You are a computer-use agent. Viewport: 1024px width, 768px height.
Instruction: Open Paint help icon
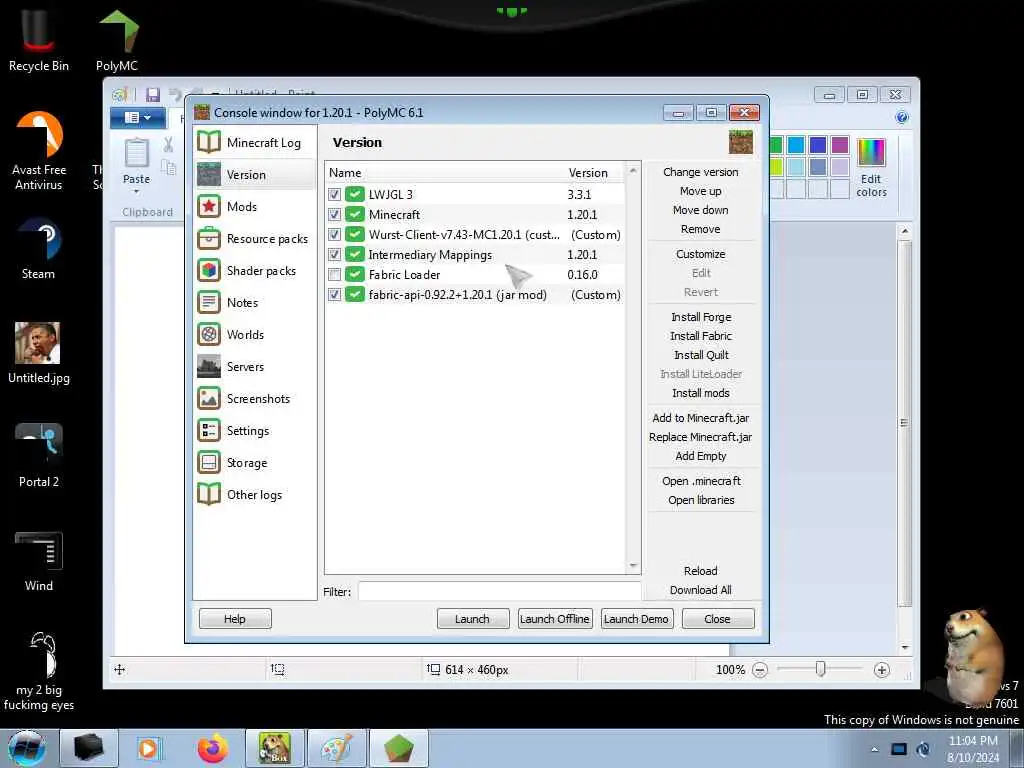(x=902, y=118)
